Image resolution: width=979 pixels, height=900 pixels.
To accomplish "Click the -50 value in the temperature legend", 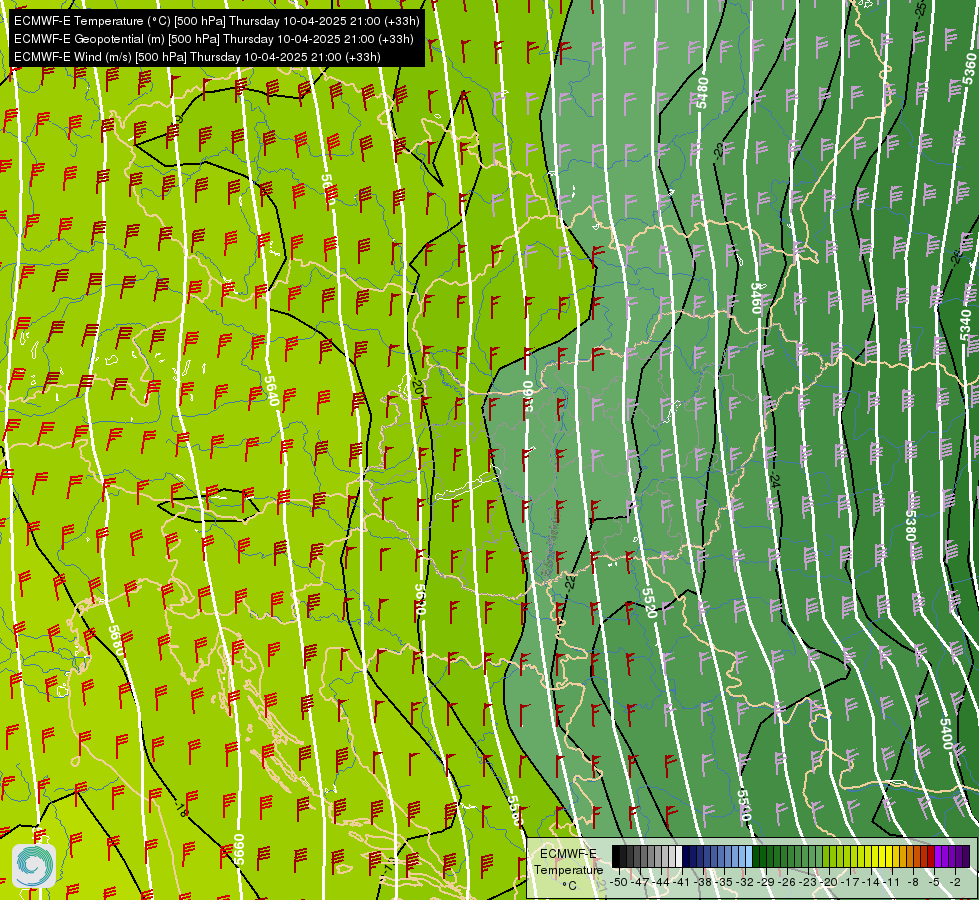I will click(619, 882).
